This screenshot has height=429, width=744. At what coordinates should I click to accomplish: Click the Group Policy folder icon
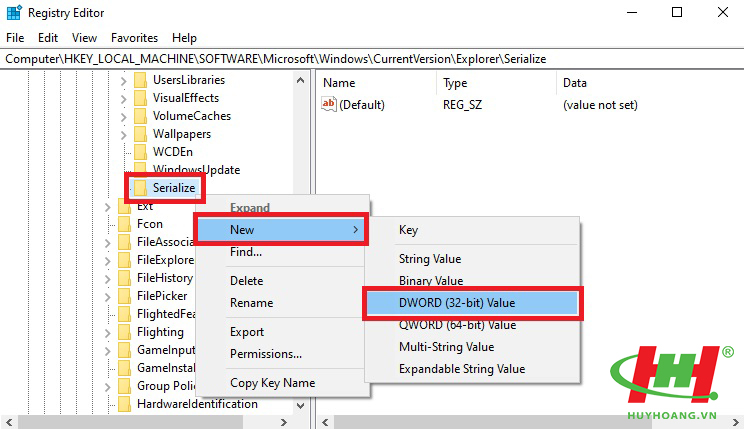124,386
